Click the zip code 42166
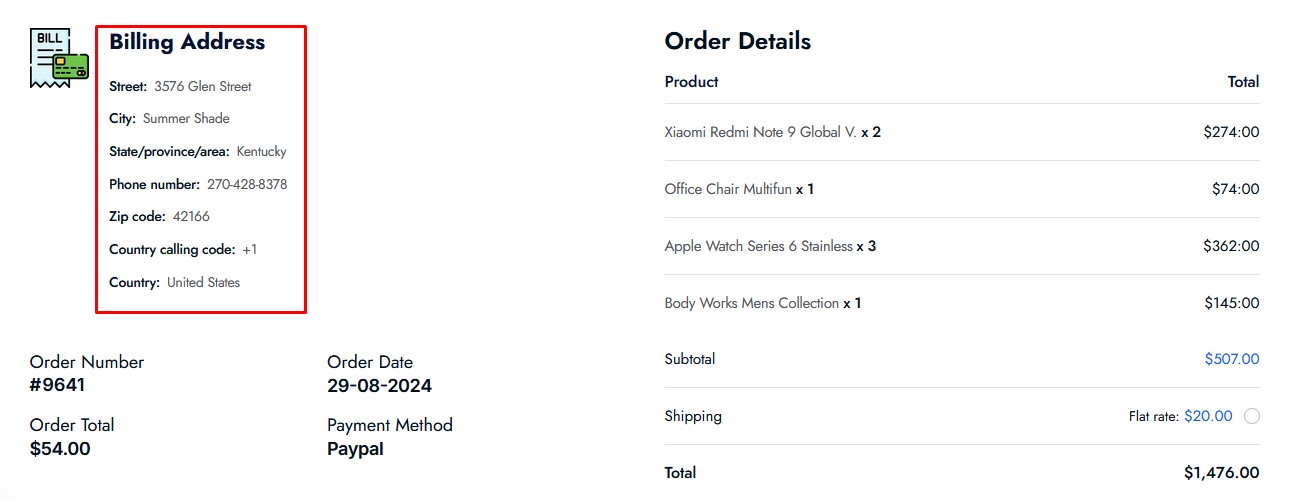This screenshot has height=501, width=1298. click(191, 216)
